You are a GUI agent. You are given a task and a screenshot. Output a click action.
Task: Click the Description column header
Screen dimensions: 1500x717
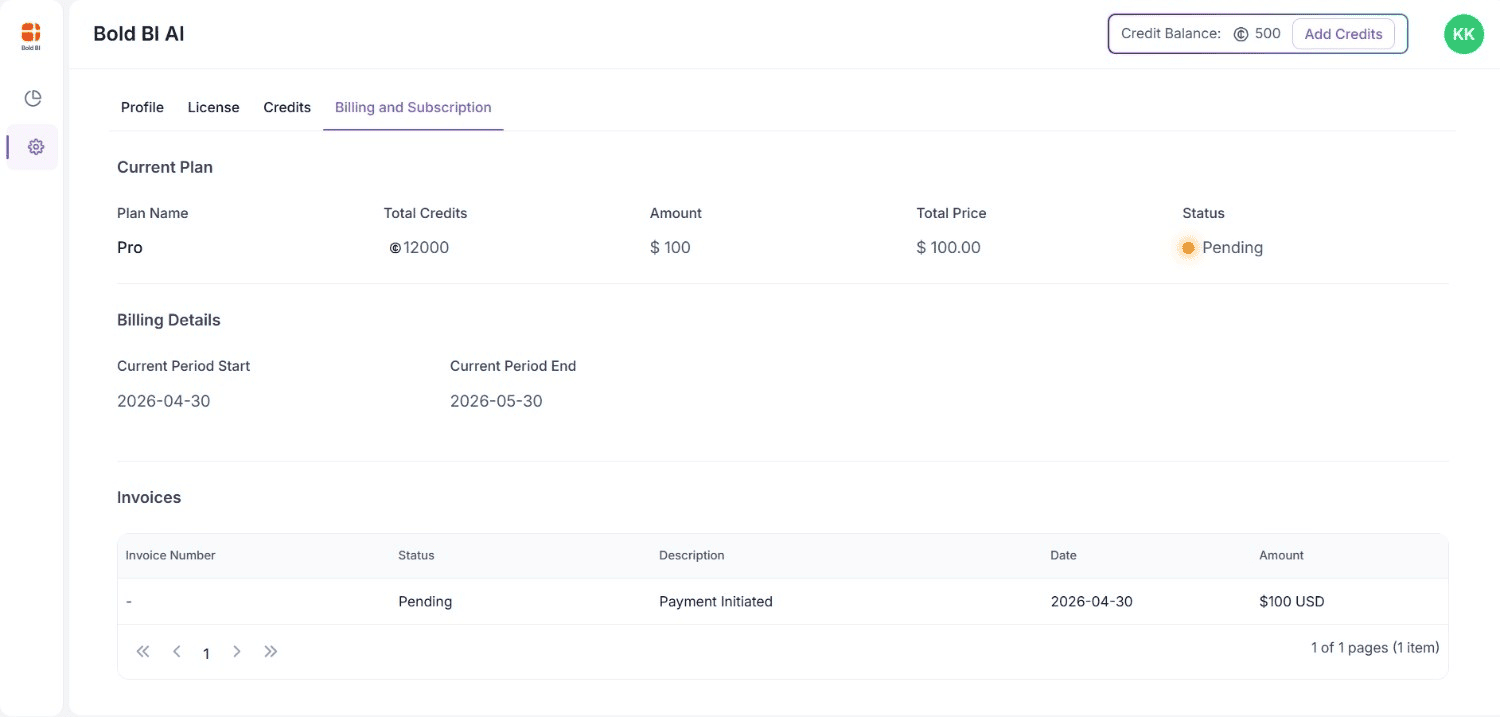(691, 555)
